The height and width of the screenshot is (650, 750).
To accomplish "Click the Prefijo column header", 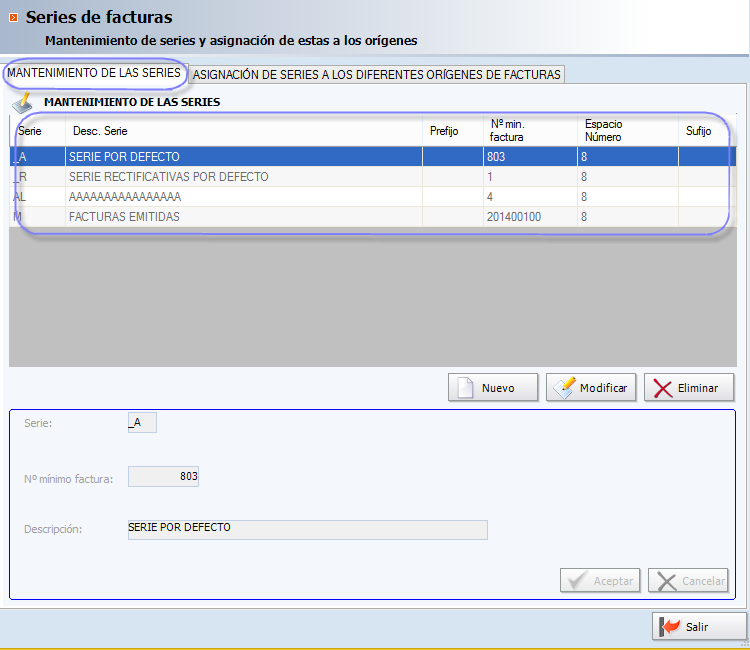I will click(x=453, y=131).
